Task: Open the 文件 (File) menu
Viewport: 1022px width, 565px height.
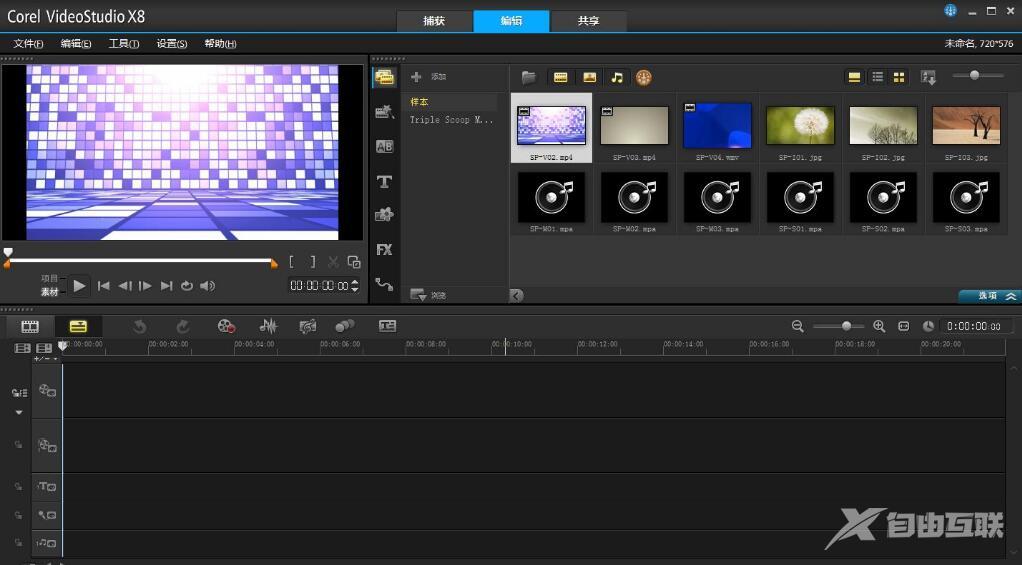Action: click(28, 44)
